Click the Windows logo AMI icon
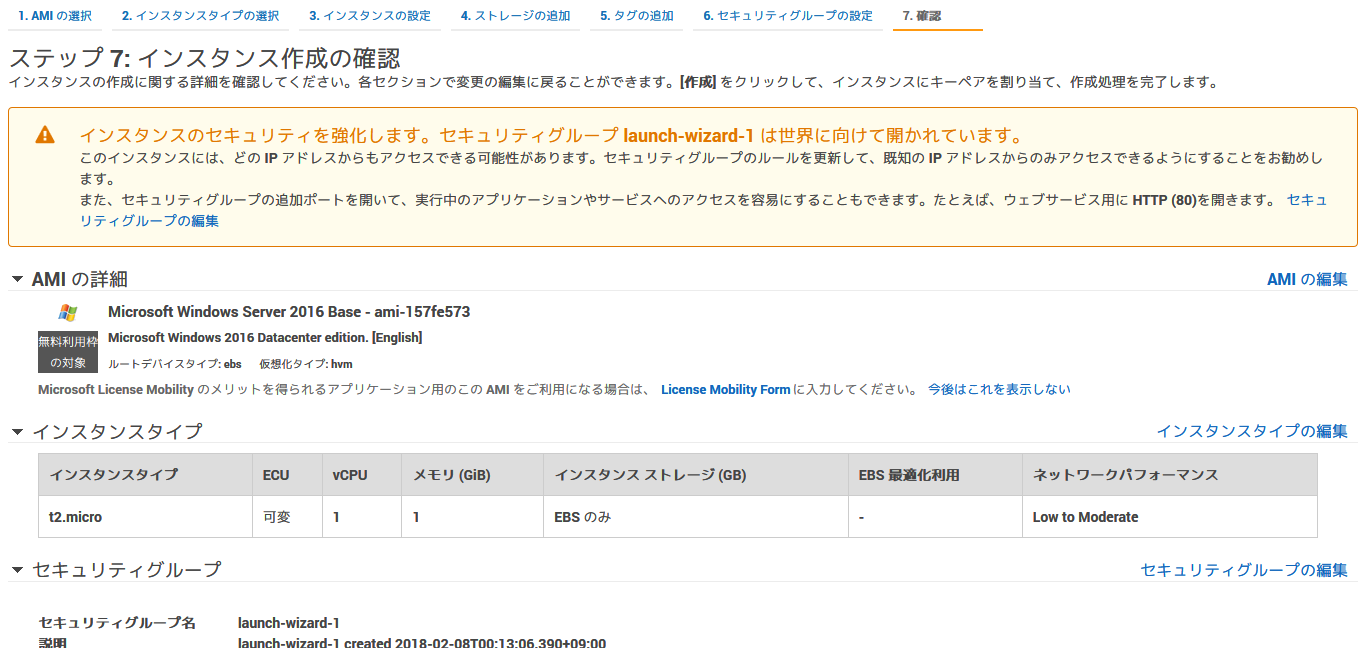Image resolution: width=1358 pixels, height=648 pixels. click(x=68, y=312)
